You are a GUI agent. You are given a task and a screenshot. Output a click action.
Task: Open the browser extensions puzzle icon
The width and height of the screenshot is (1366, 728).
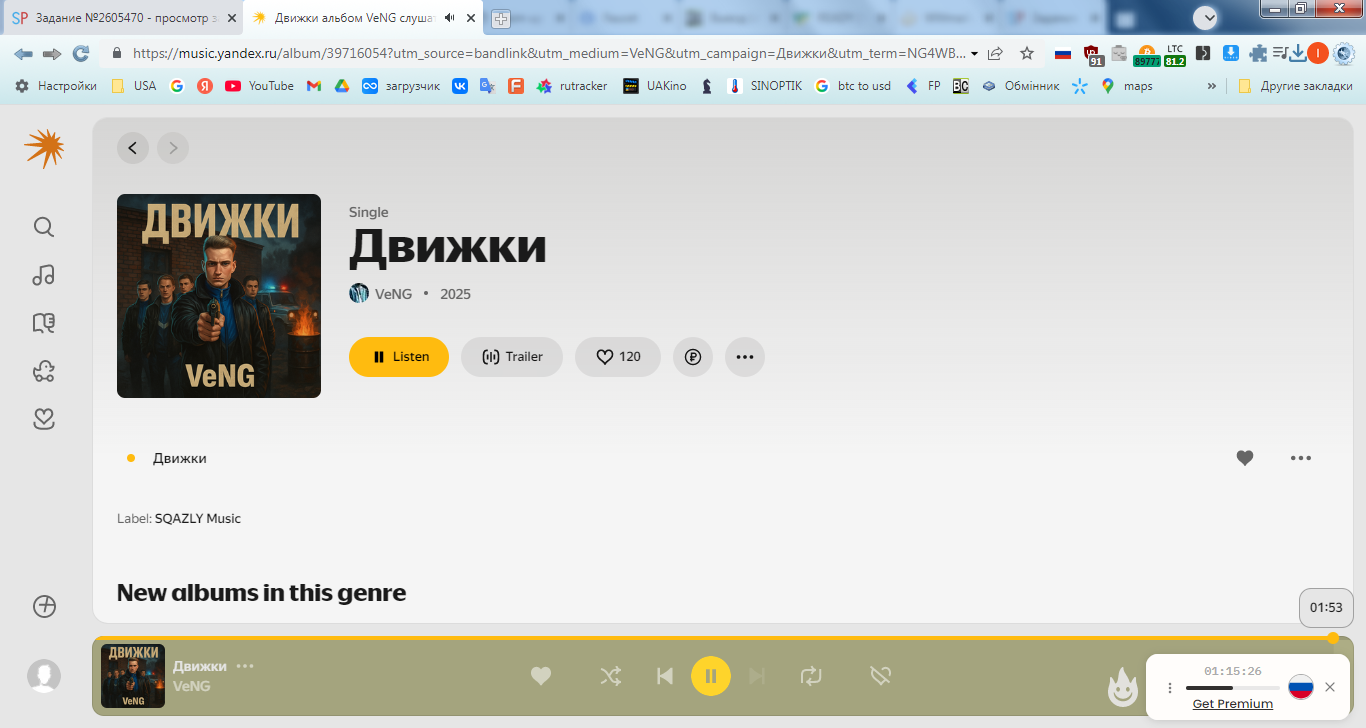tap(1258, 53)
